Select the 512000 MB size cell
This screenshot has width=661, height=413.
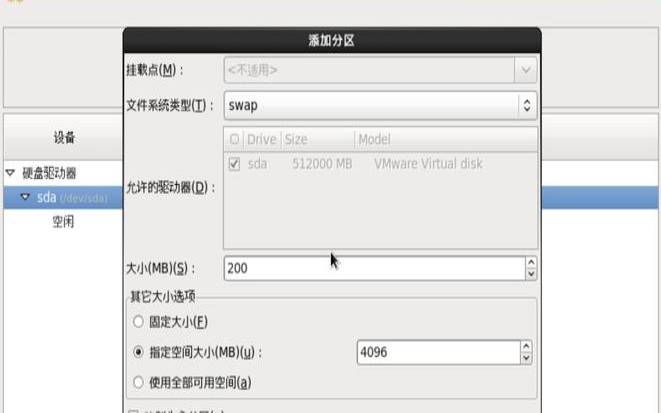click(x=322, y=164)
